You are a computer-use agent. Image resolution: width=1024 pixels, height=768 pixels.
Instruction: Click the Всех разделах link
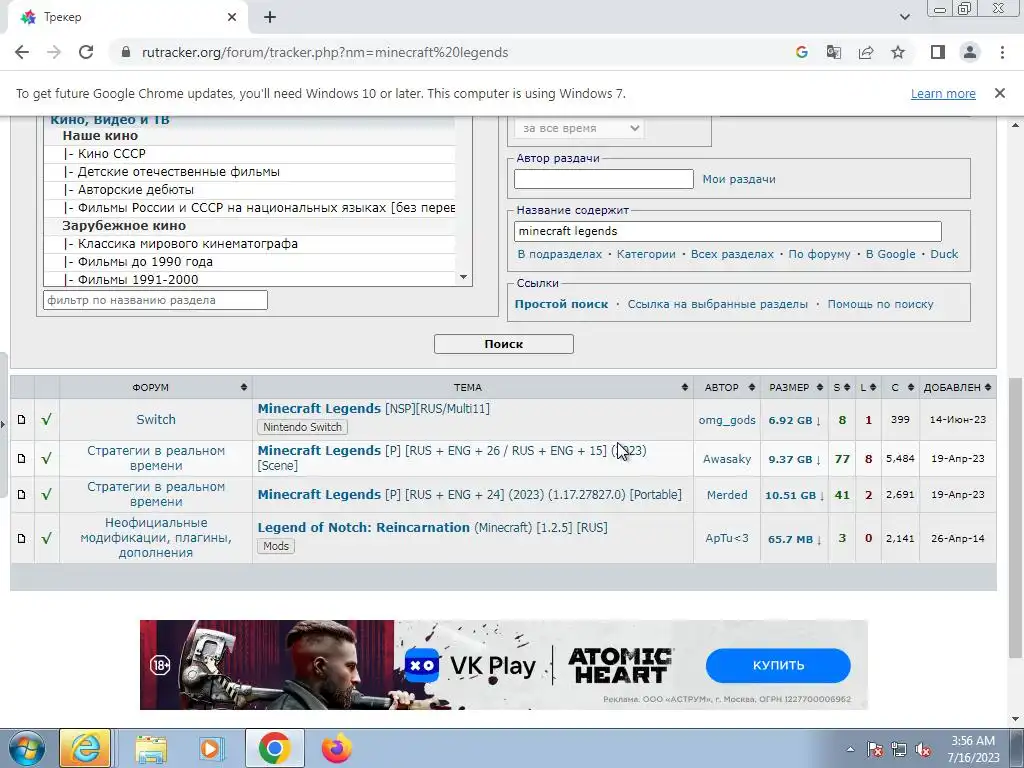pos(732,254)
